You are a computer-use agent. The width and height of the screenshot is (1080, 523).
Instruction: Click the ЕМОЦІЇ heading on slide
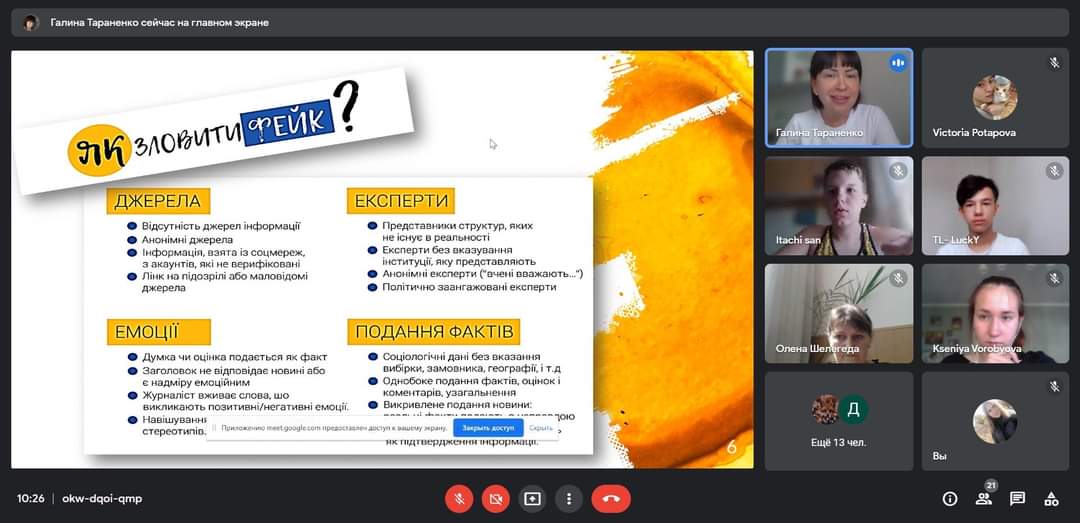(x=158, y=332)
